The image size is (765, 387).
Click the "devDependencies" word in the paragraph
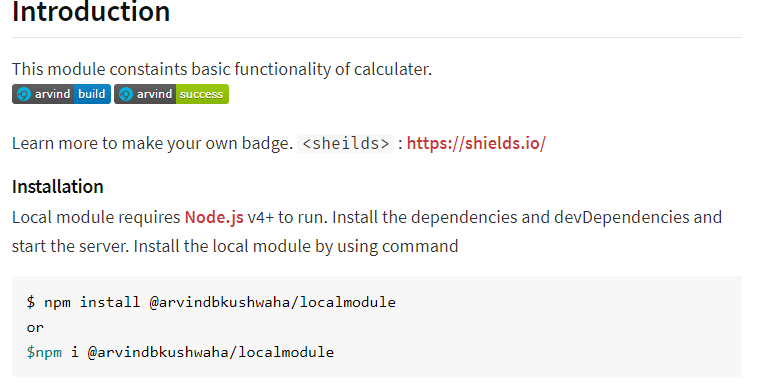pos(622,217)
